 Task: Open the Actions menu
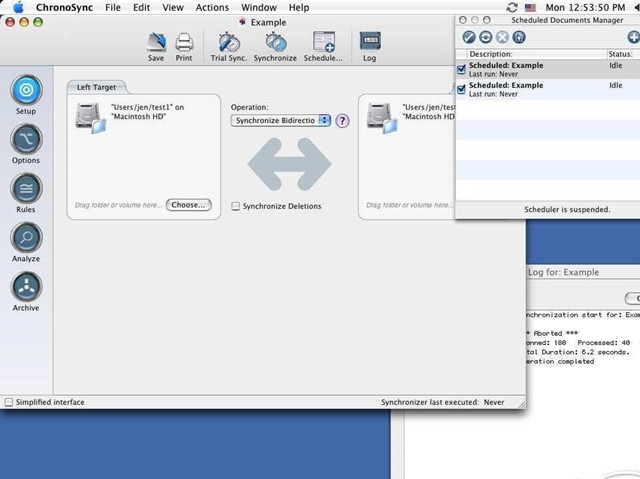(212, 7)
